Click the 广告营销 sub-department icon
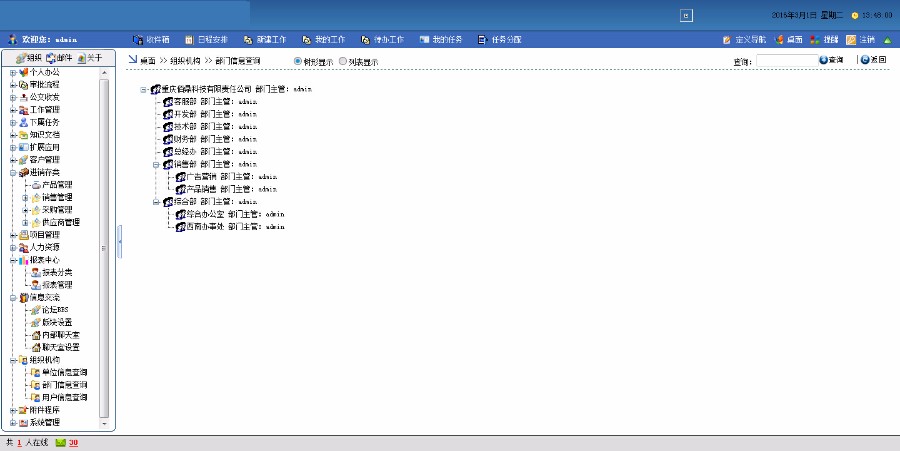Screen dimensions: 900x451 [180, 177]
